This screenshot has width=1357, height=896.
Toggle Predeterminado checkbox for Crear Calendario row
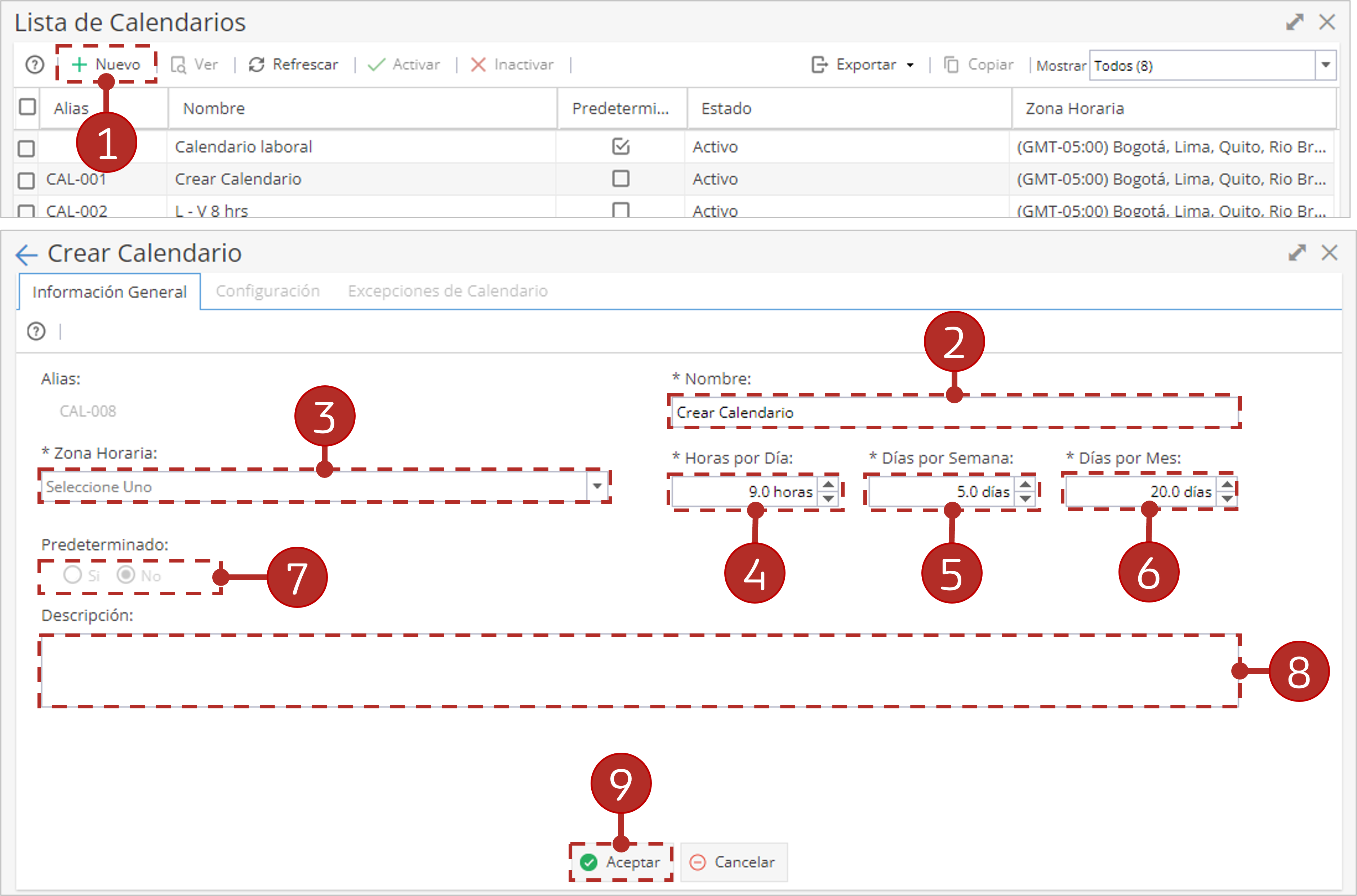(x=621, y=178)
